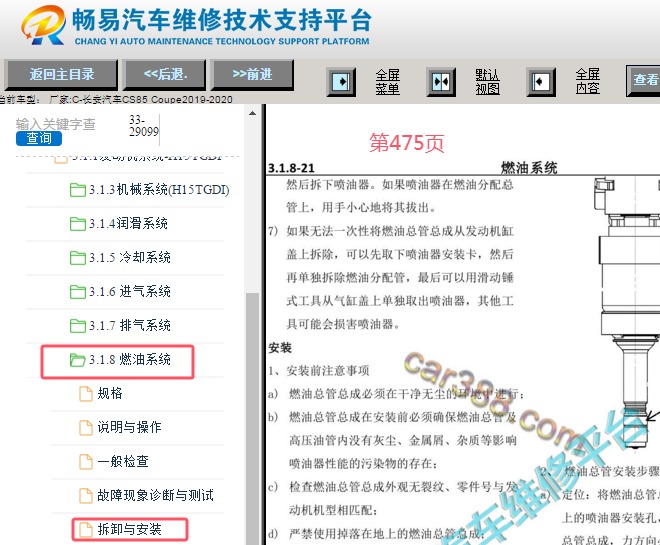Viewport: 660px width, 545px height.
Task: Click the blue 查询 button
Action: coord(39,138)
